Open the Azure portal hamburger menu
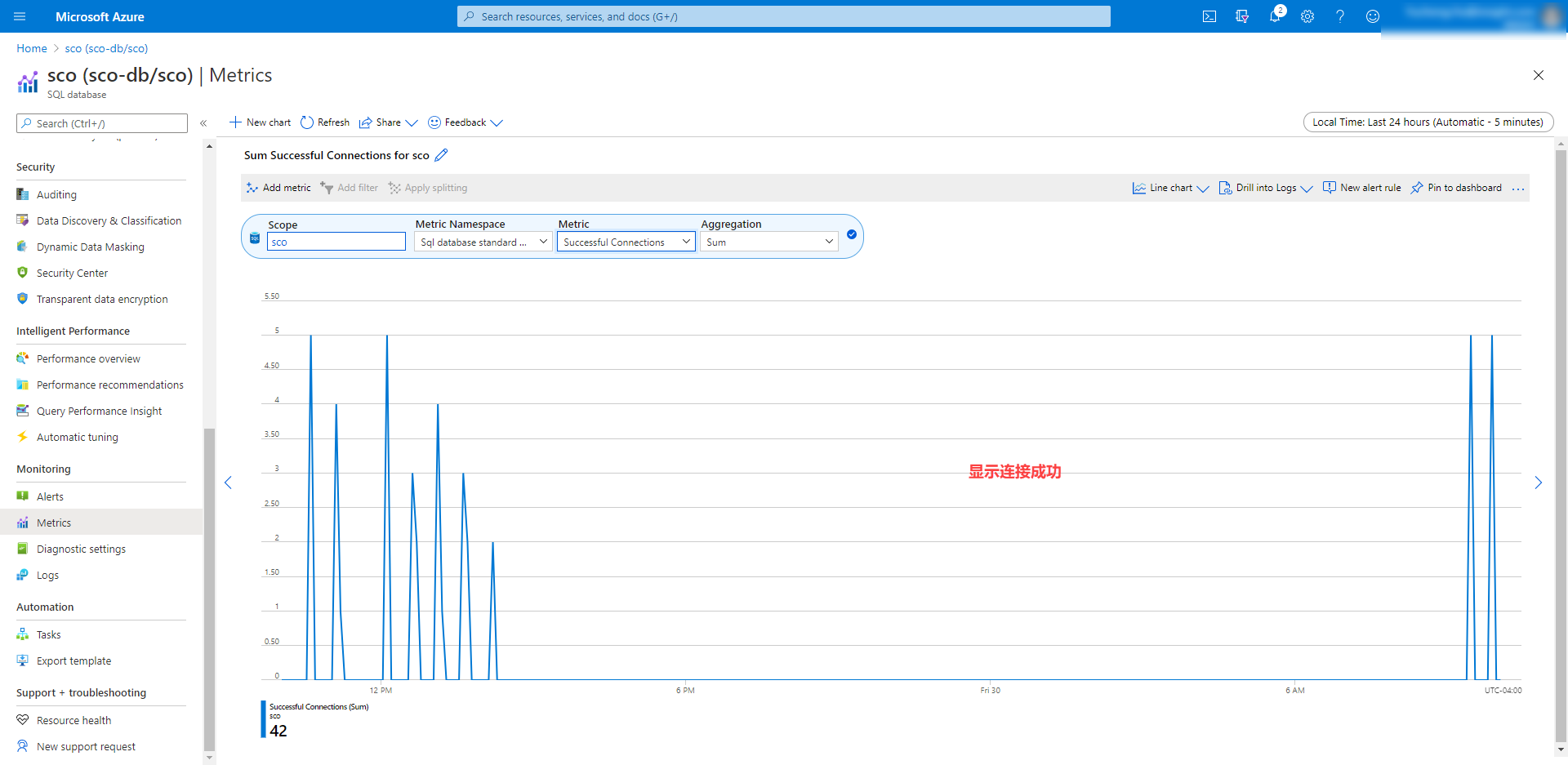The width and height of the screenshot is (1568, 765). pyautogui.click(x=20, y=16)
